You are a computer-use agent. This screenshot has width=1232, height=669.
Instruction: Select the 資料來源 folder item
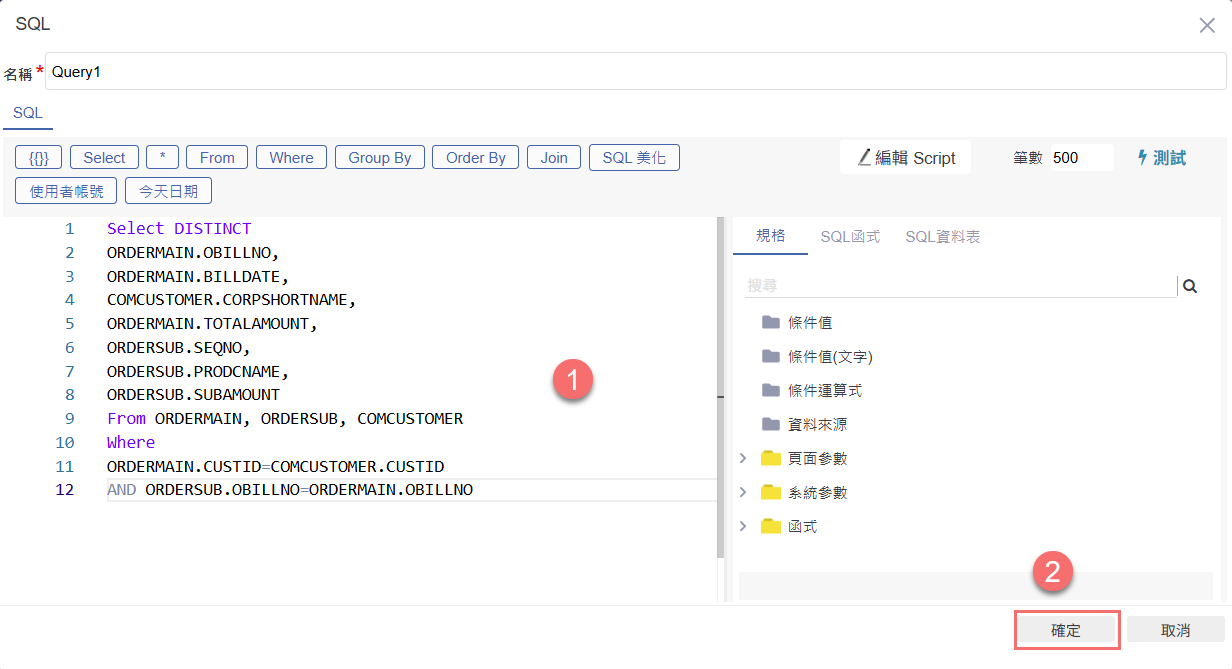click(x=817, y=425)
